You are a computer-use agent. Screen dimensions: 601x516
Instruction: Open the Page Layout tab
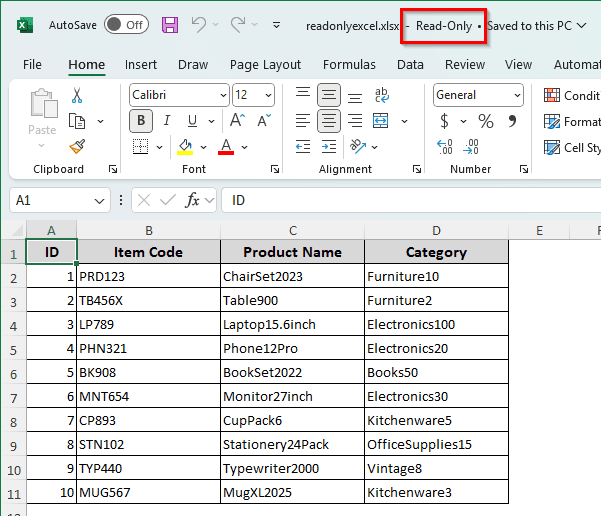click(265, 65)
